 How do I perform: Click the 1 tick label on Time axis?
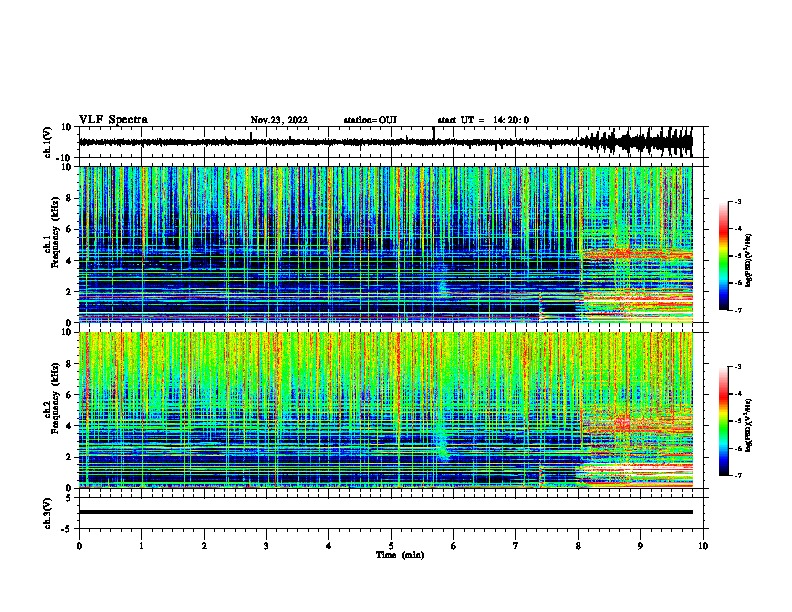141,546
